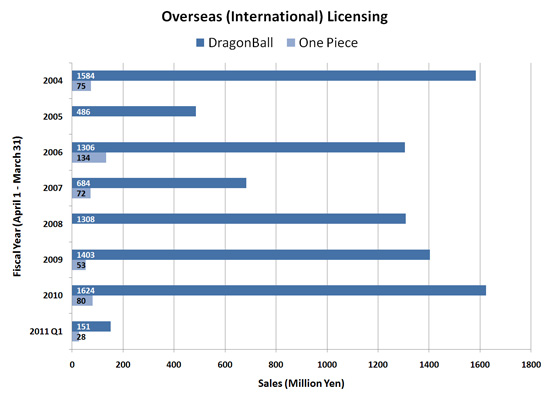Select the DragonBall 2009 bar labeled 1403
This screenshot has height=400, width=550.
(251, 255)
